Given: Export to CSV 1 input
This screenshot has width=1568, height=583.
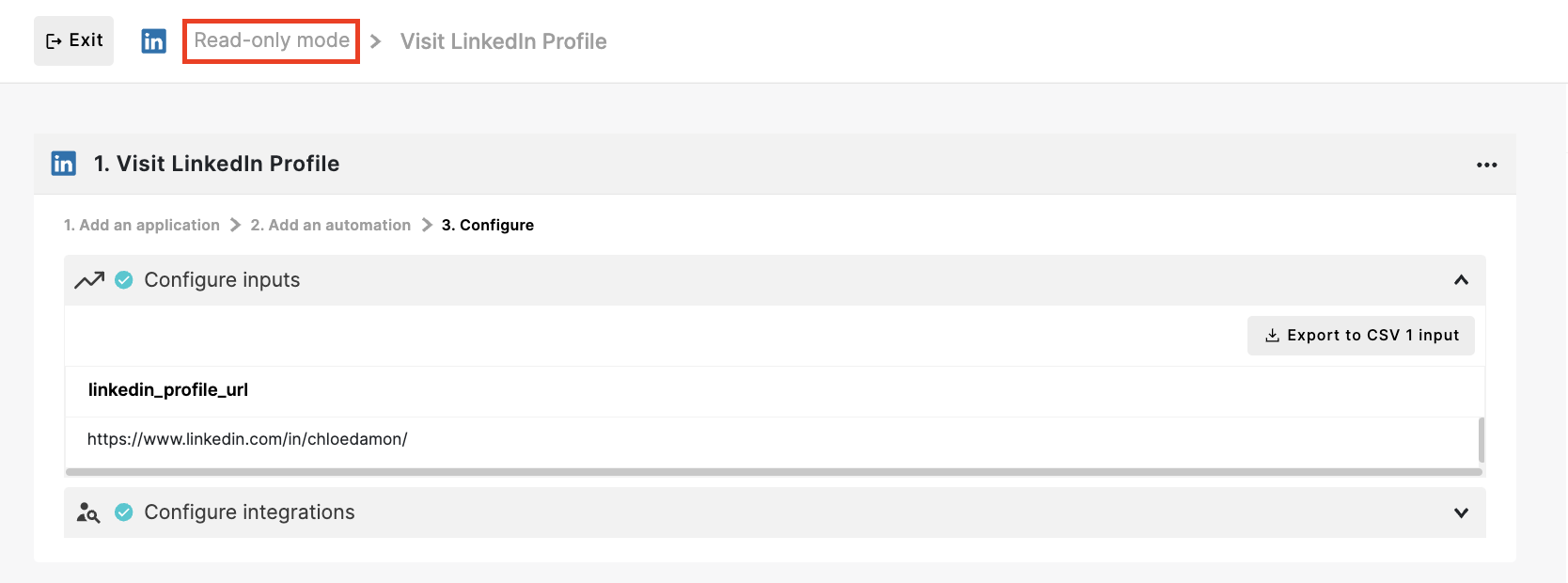Looking at the screenshot, I should 1360,336.
